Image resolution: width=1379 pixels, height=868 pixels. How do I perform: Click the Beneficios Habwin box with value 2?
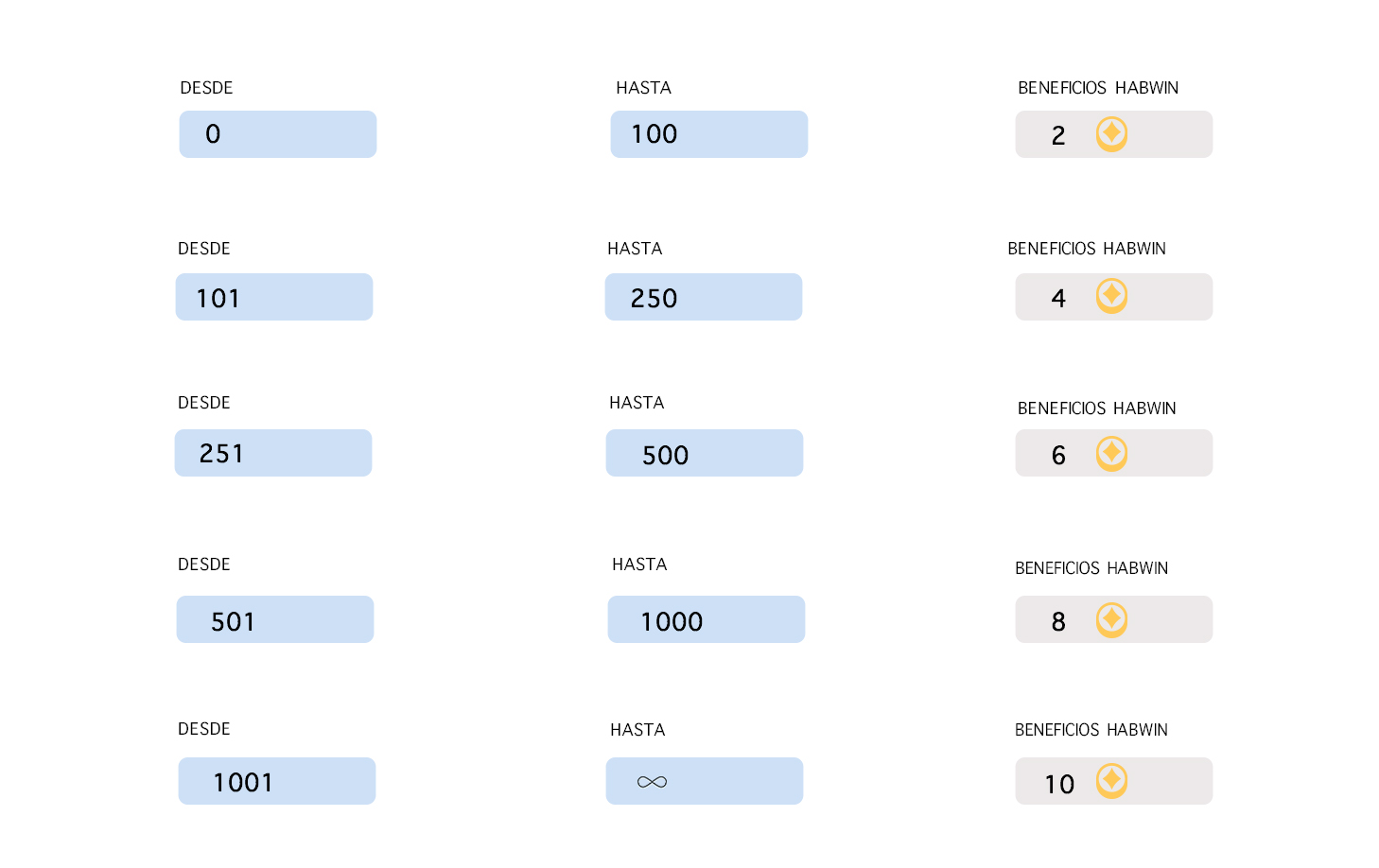tap(1114, 134)
